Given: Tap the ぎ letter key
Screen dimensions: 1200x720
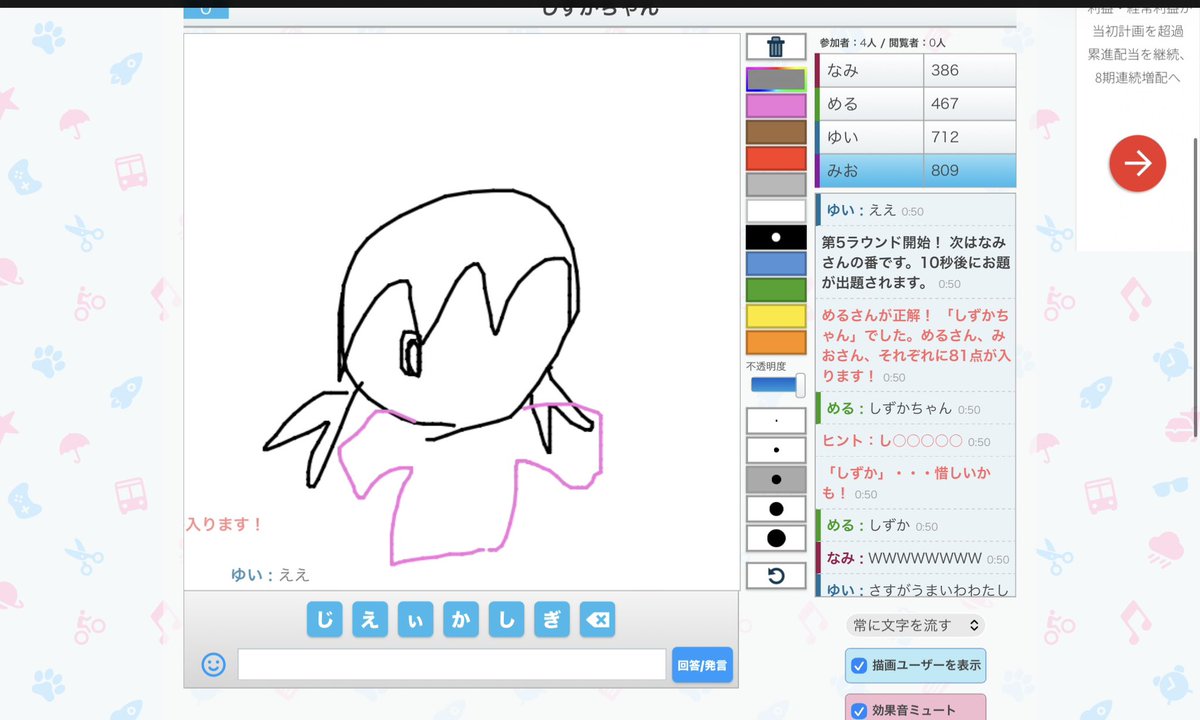Looking at the screenshot, I should click(552, 620).
